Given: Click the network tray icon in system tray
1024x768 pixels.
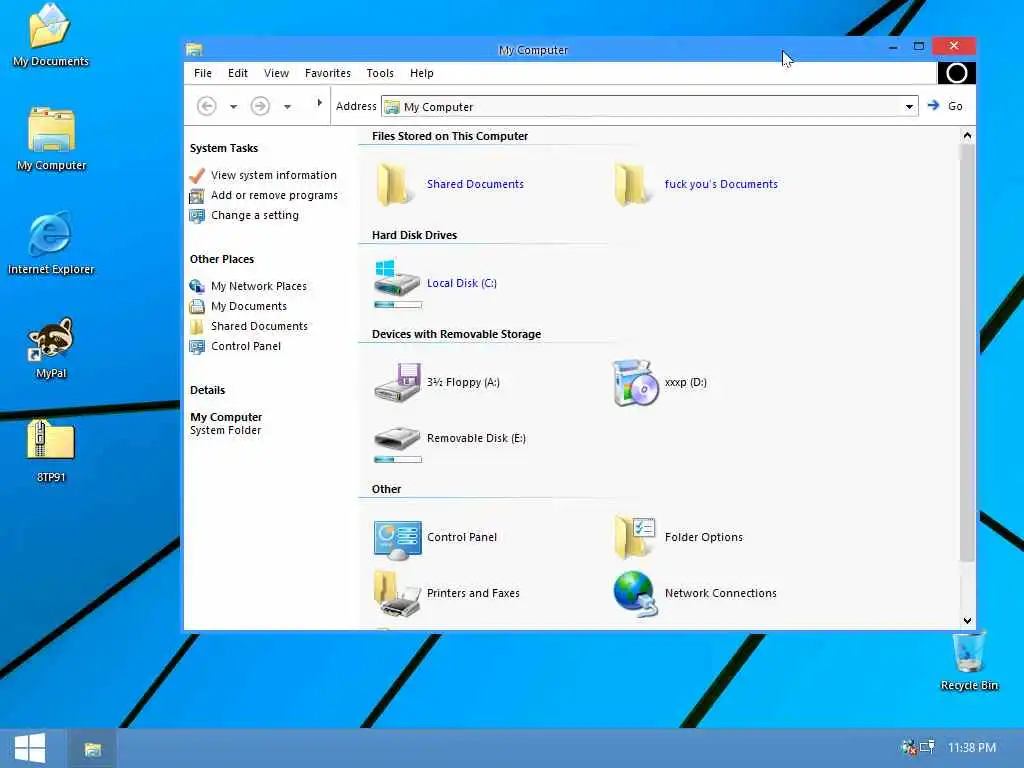Looking at the screenshot, I should (x=927, y=747).
